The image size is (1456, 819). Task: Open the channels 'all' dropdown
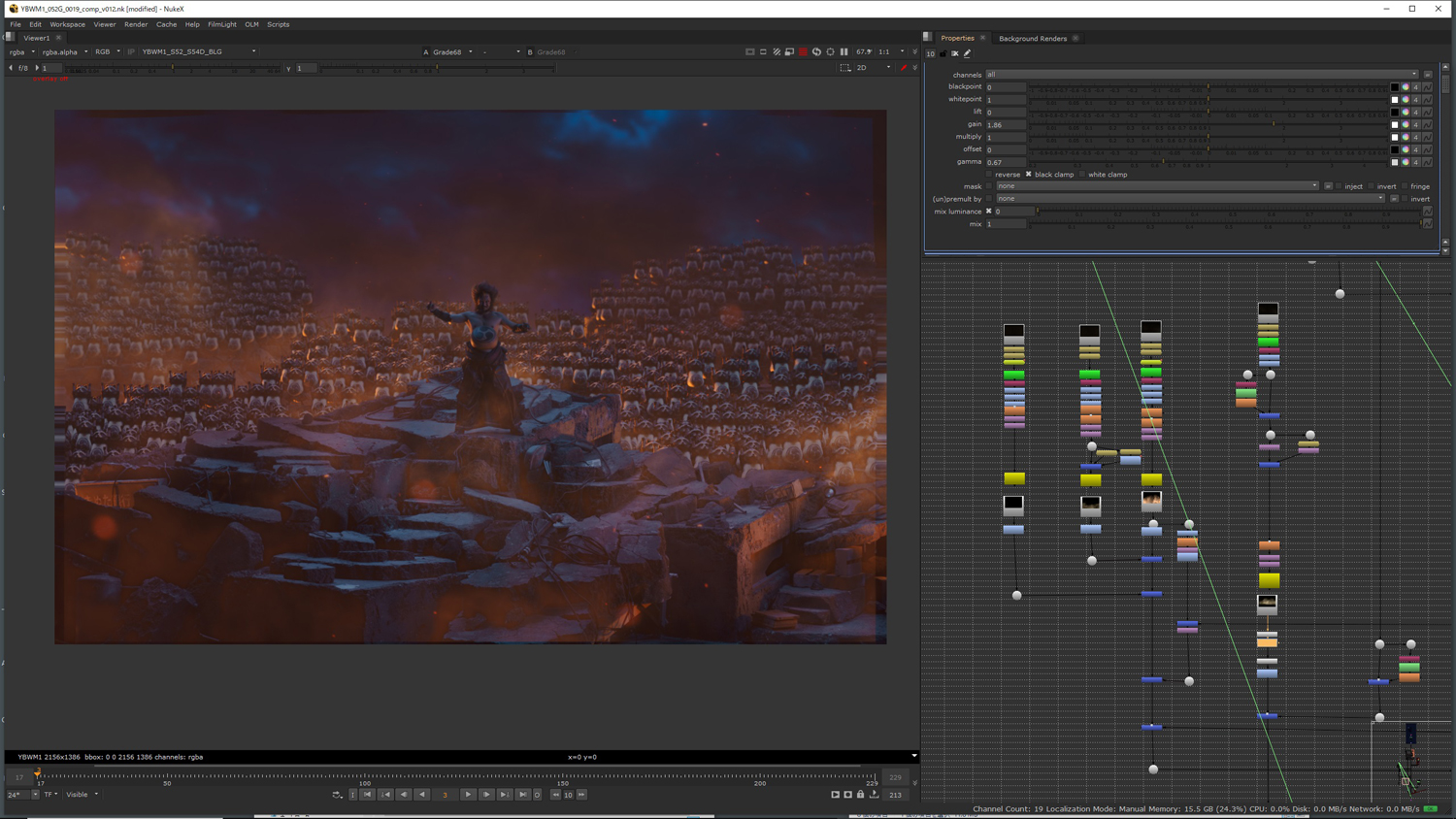click(x=1203, y=75)
